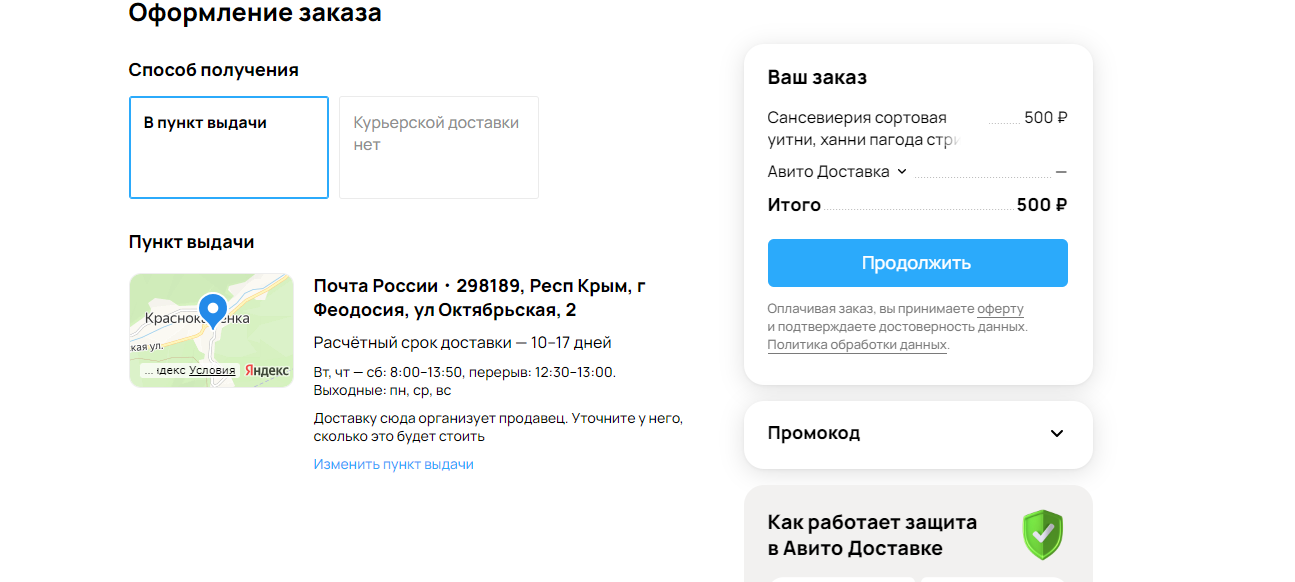1295x582 pixels.
Task: Click the Итого 500 ₽ total row
Action: 918,205
